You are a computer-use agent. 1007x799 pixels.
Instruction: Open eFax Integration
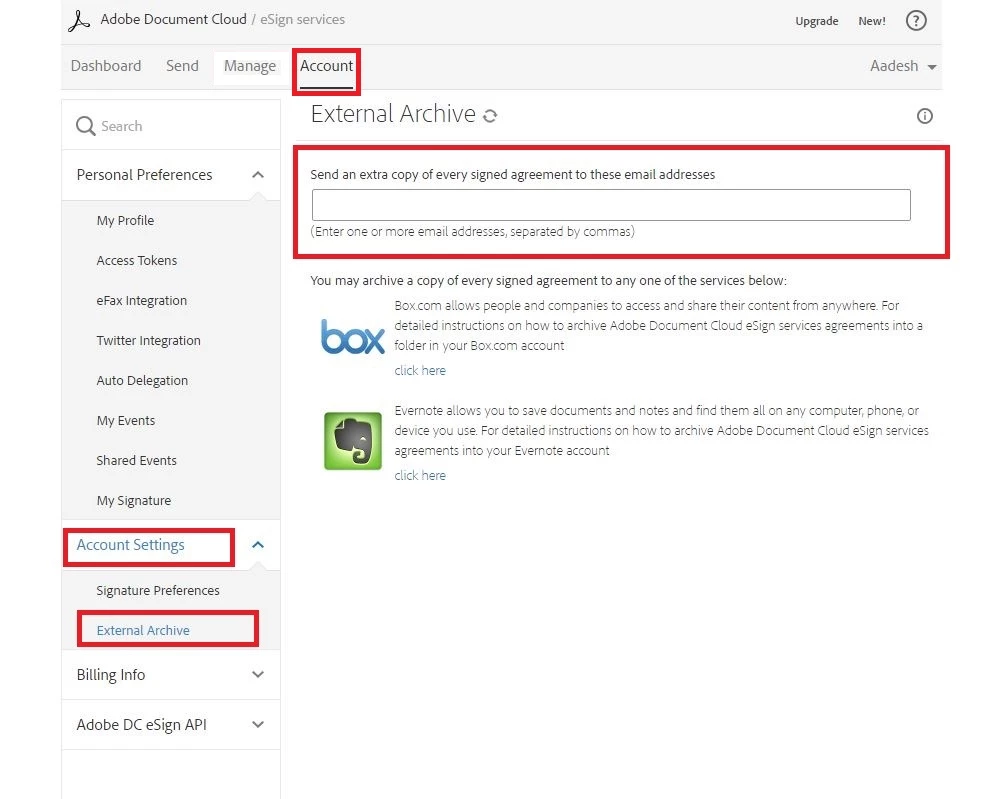tap(141, 301)
